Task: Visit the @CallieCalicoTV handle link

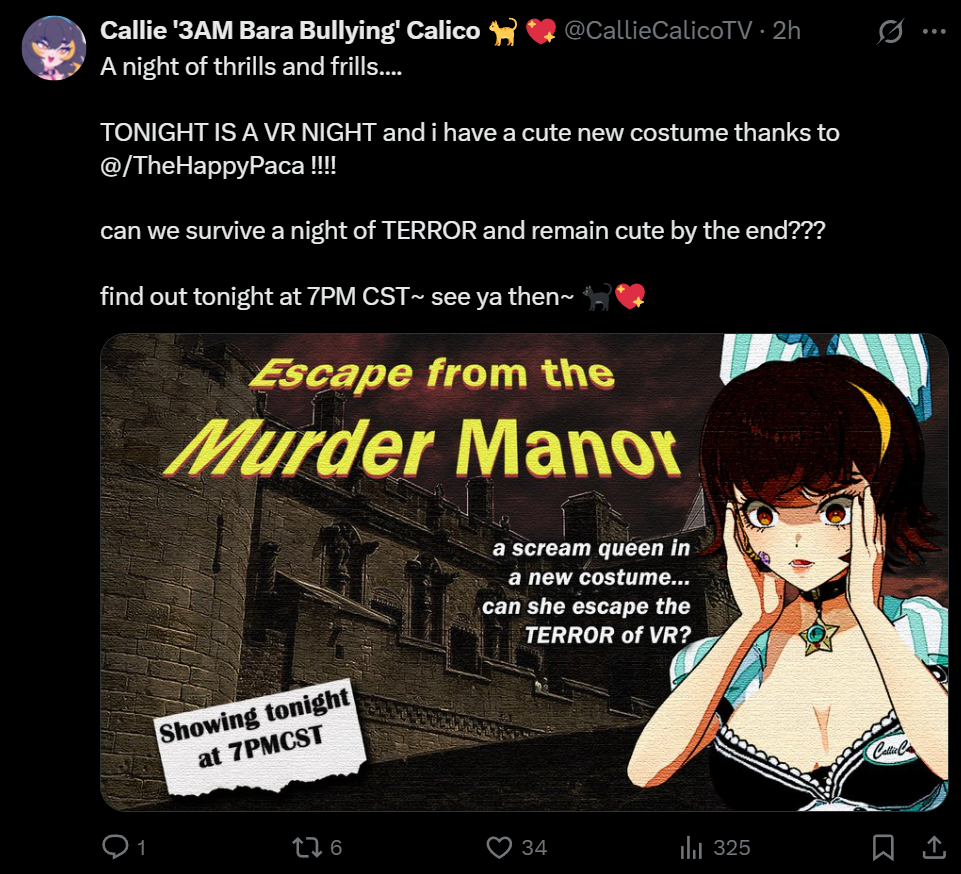Action: 658,31
